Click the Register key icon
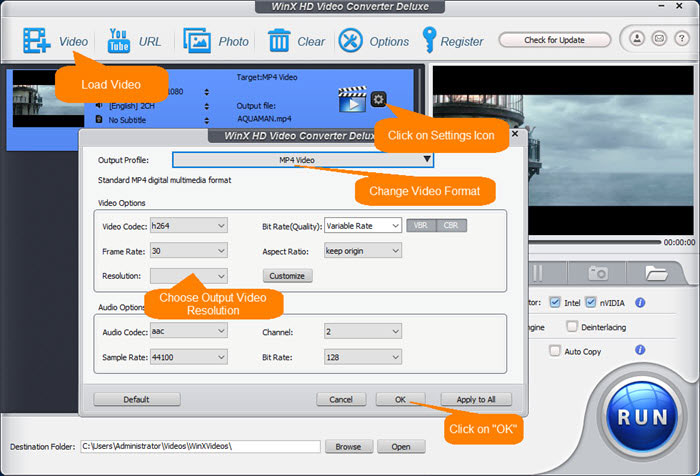Screen dimensions: 700x476 click(x=429, y=40)
